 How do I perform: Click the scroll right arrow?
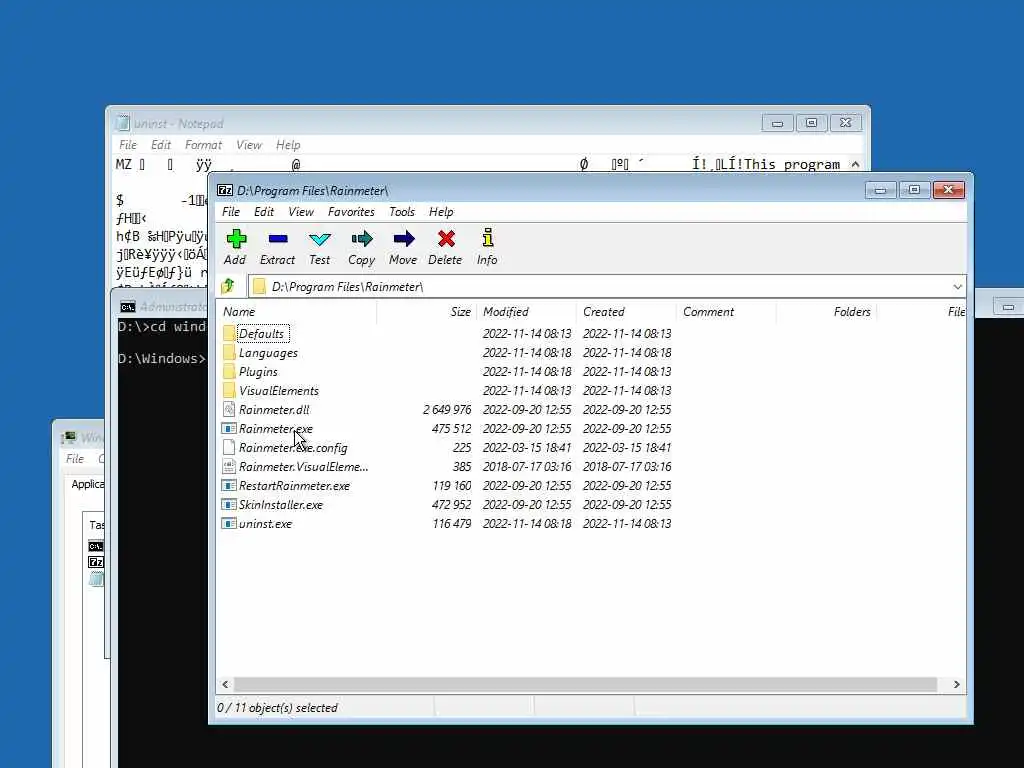(x=956, y=684)
